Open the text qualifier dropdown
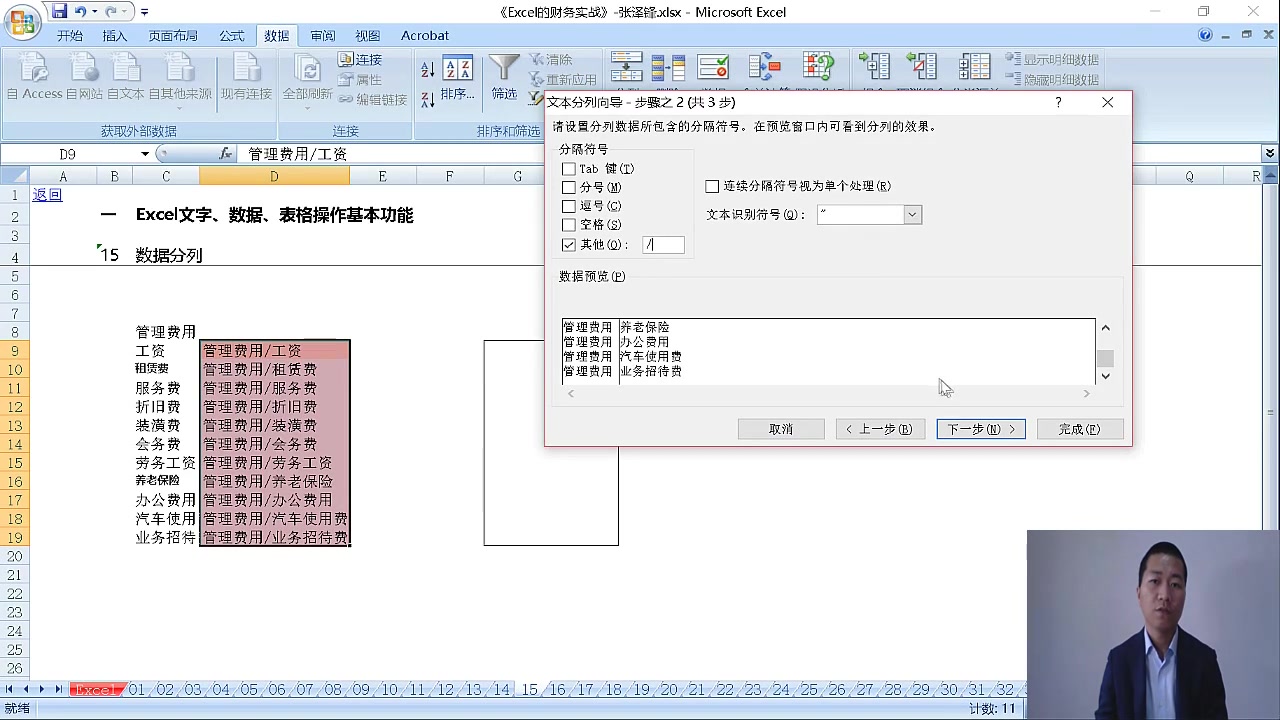The height and width of the screenshot is (720, 1280). click(x=912, y=215)
